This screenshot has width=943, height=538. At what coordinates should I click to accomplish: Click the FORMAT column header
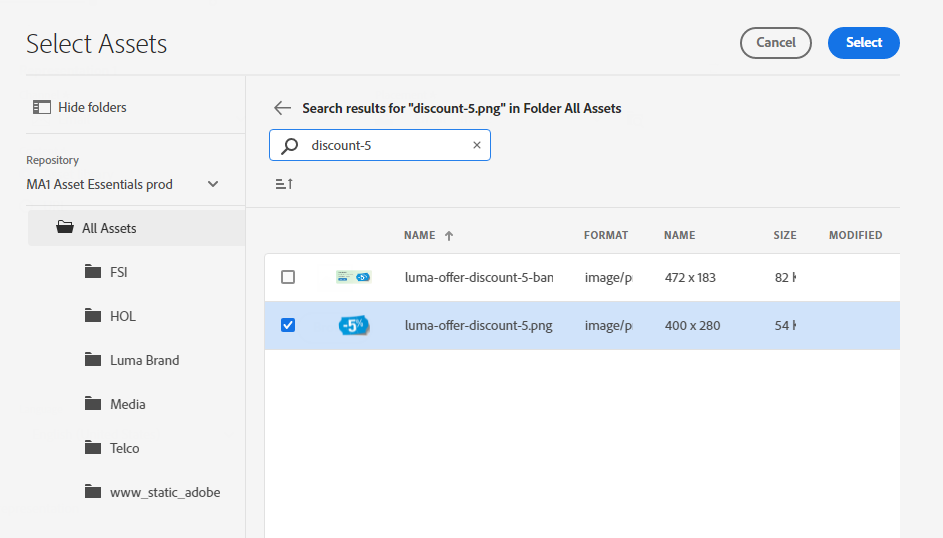606,235
